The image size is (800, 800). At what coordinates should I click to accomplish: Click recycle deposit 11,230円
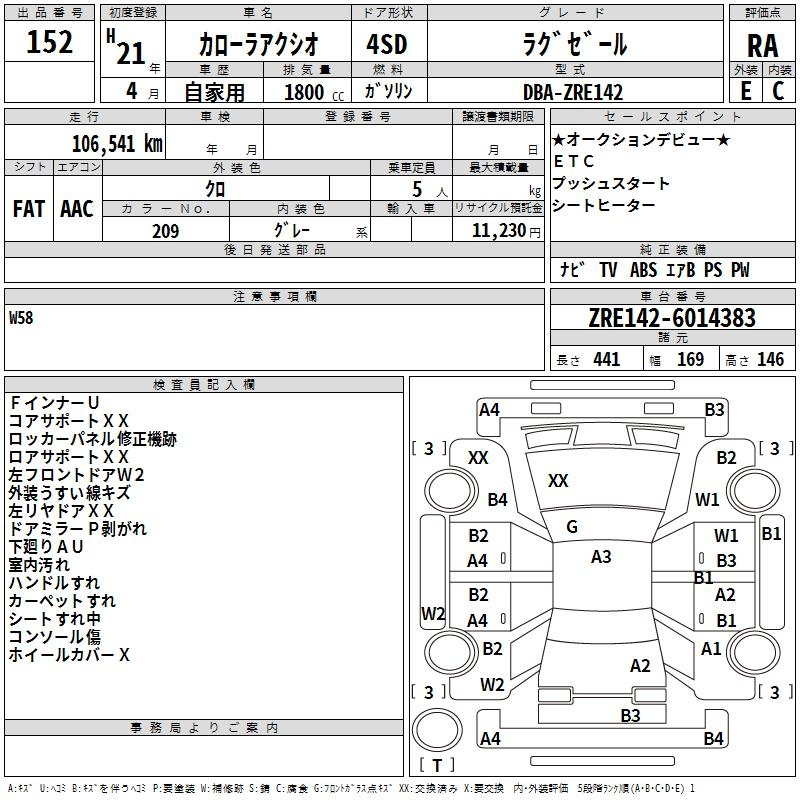click(x=506, y=231)
